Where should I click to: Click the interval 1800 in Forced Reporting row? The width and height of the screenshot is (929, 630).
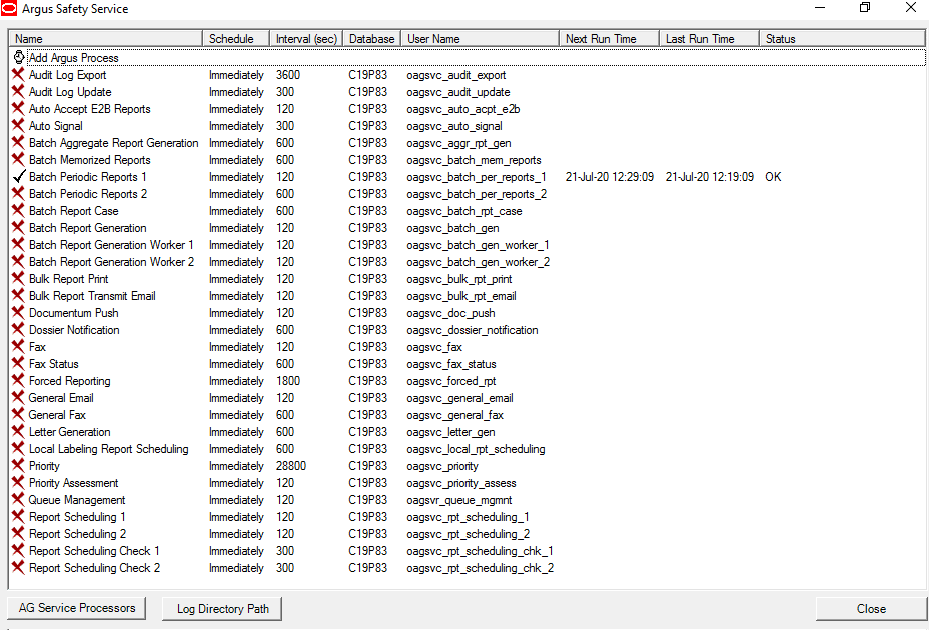[x=288, y=381]
